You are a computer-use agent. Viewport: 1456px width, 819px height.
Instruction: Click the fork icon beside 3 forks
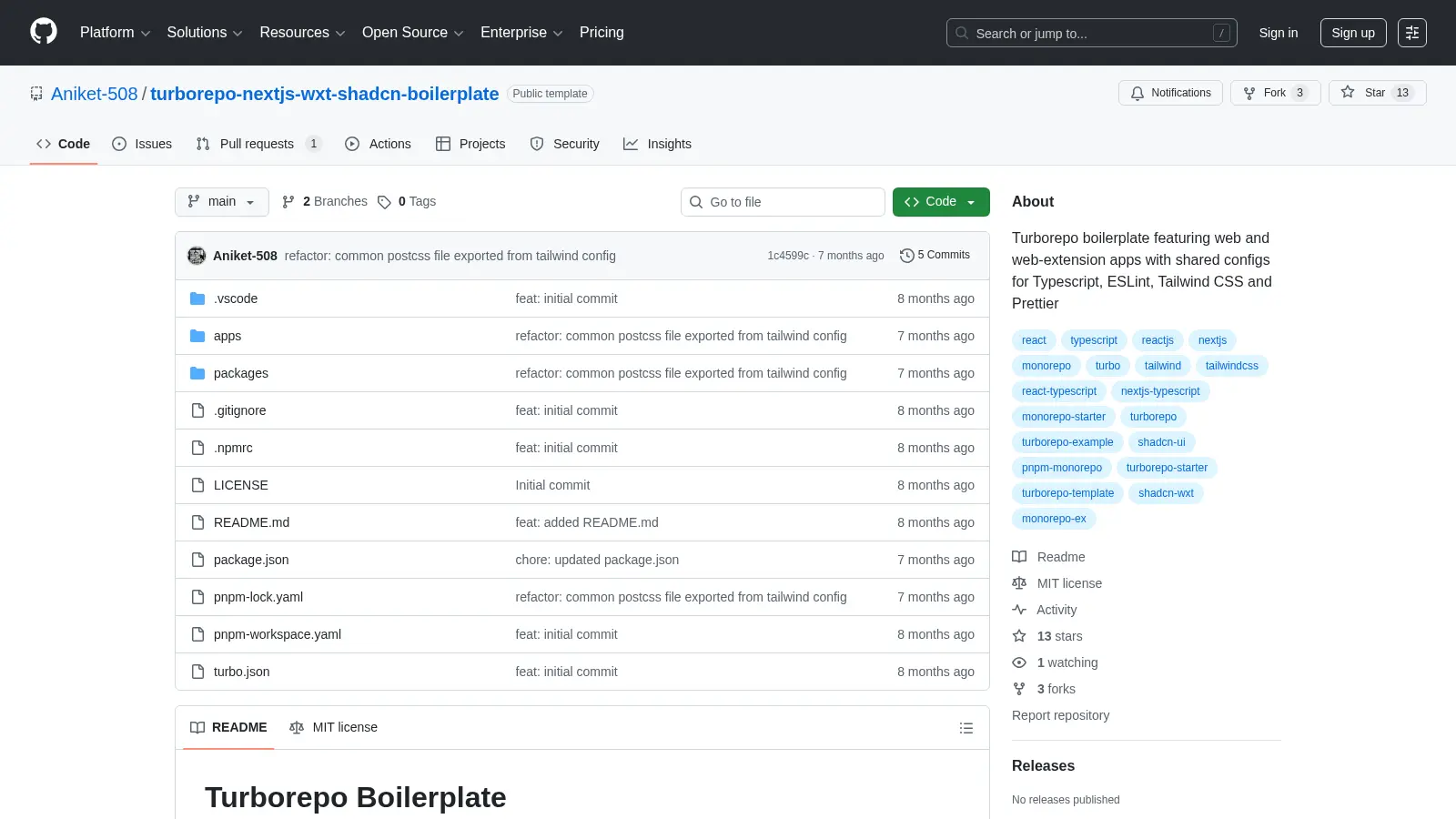click(x=1019, y=689)
